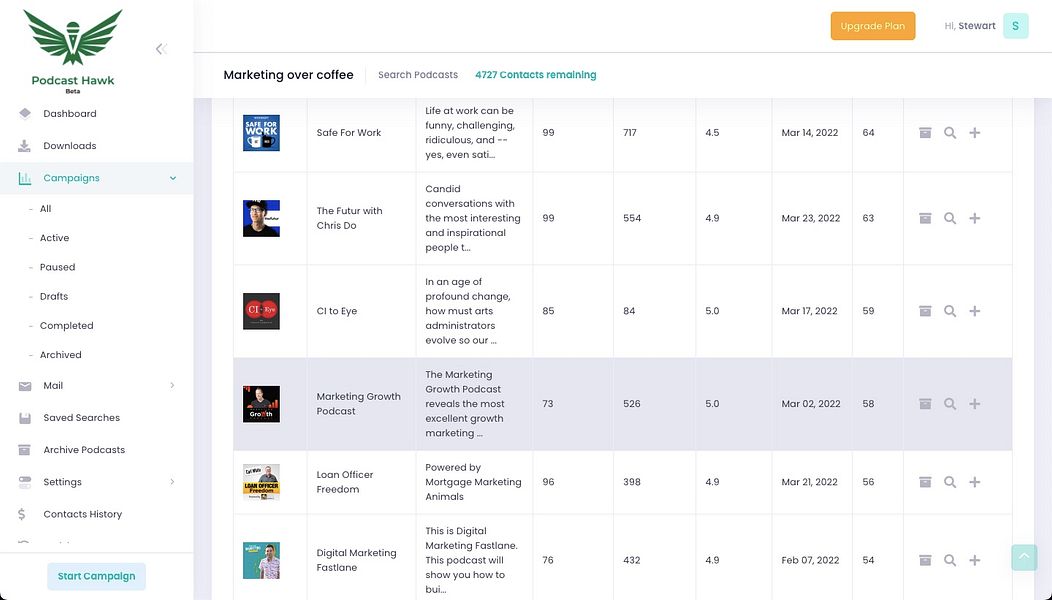Click the scroll-to-top arrow button
Screen dimensions: 1052x600
[1024, 557]
